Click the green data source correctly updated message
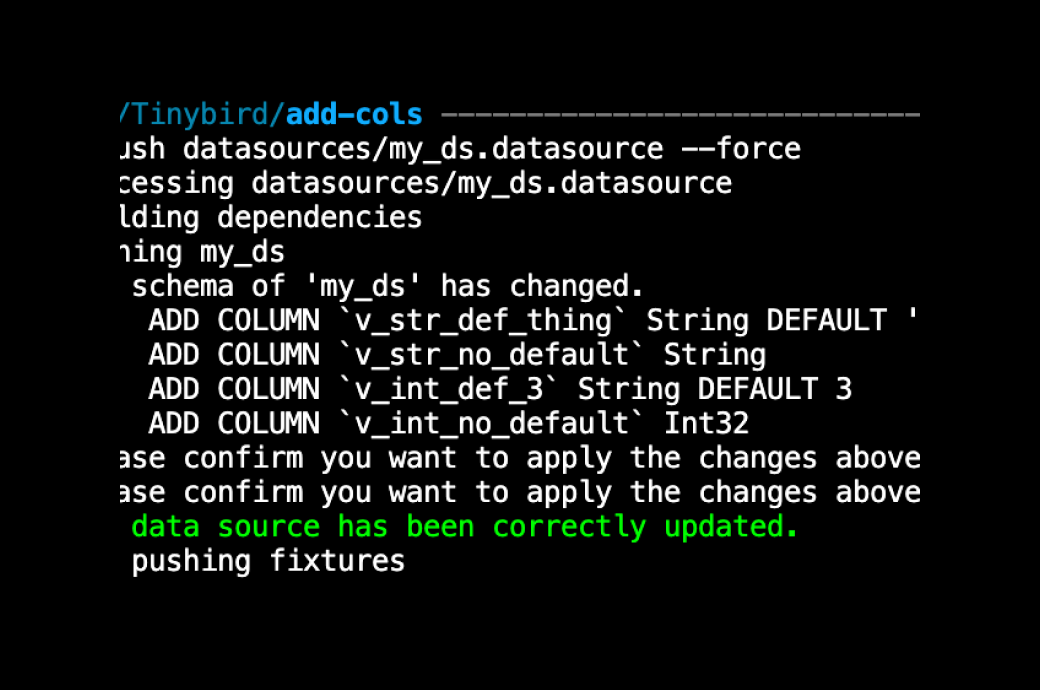 [465, 526]
